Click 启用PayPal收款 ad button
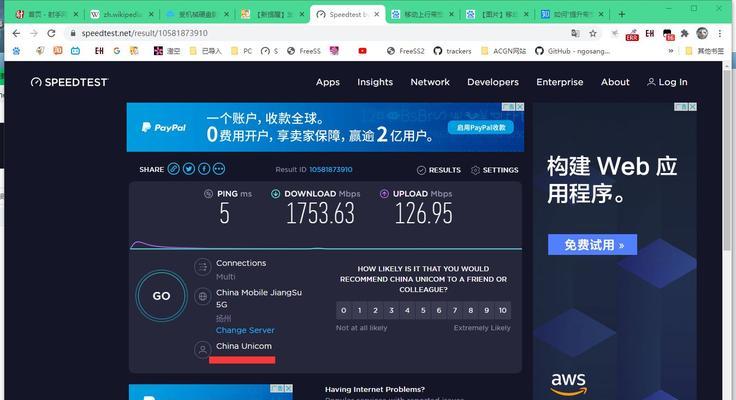The height and width of the screenshot is (400, 736). click(481, 128)
